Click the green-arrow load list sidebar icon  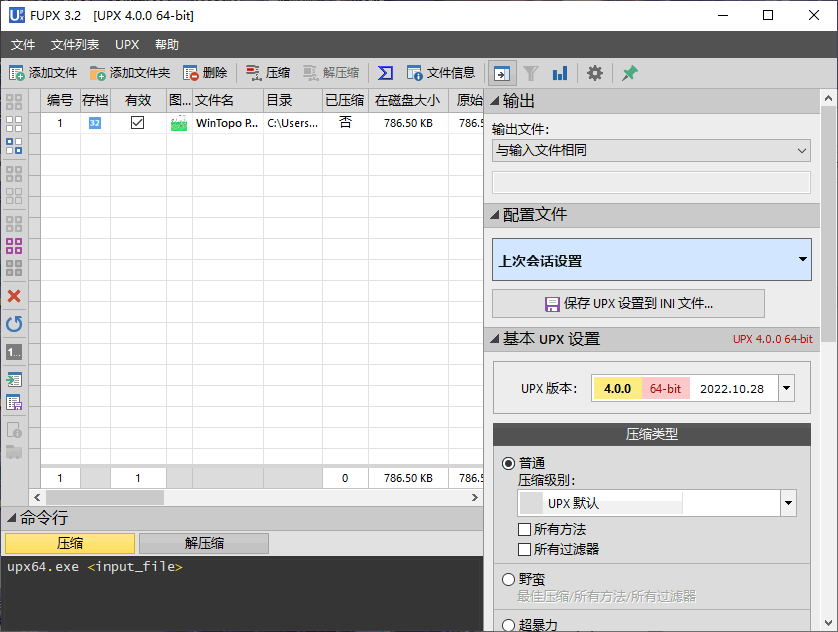(14, 380)
